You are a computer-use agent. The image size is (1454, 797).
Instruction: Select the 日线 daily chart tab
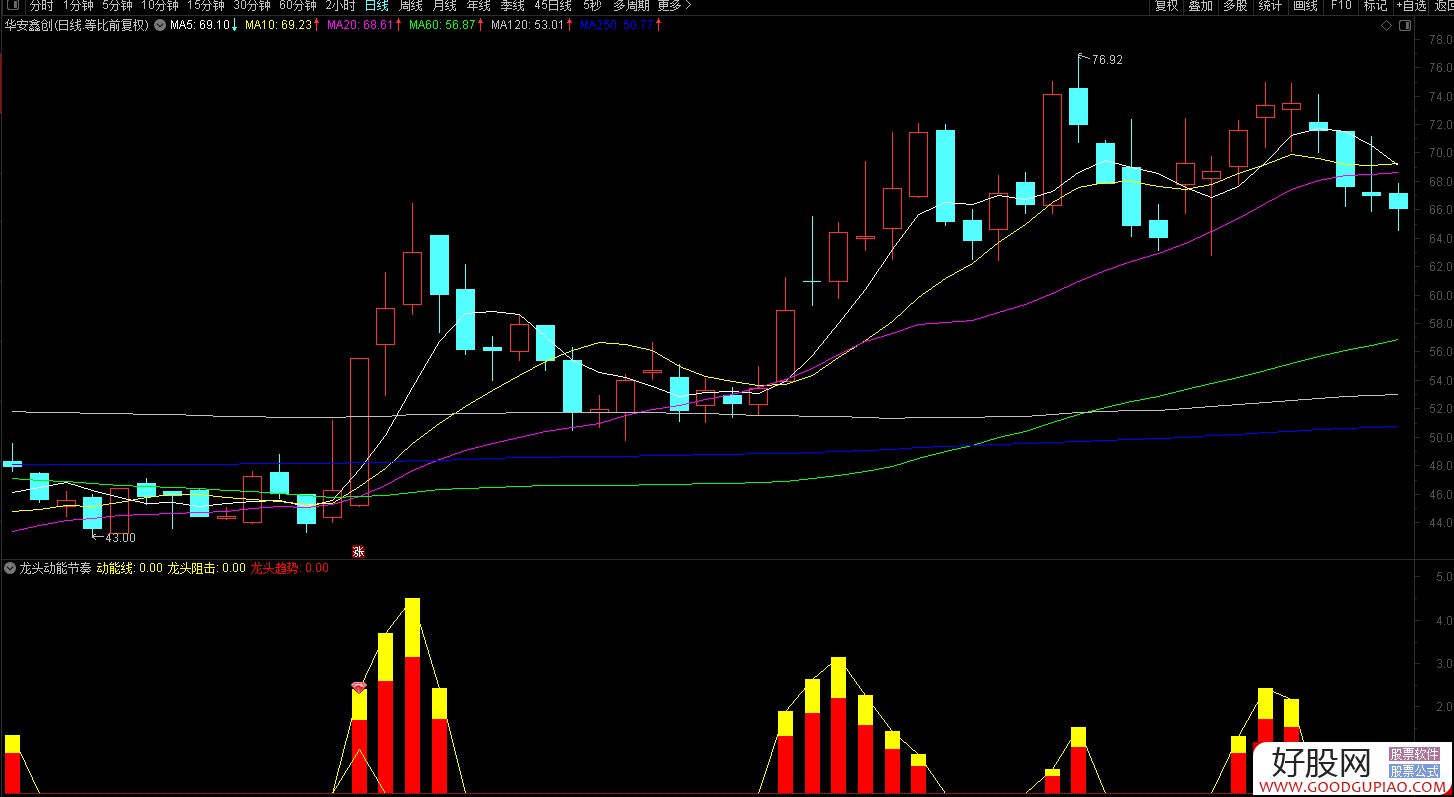pos(377,6)
